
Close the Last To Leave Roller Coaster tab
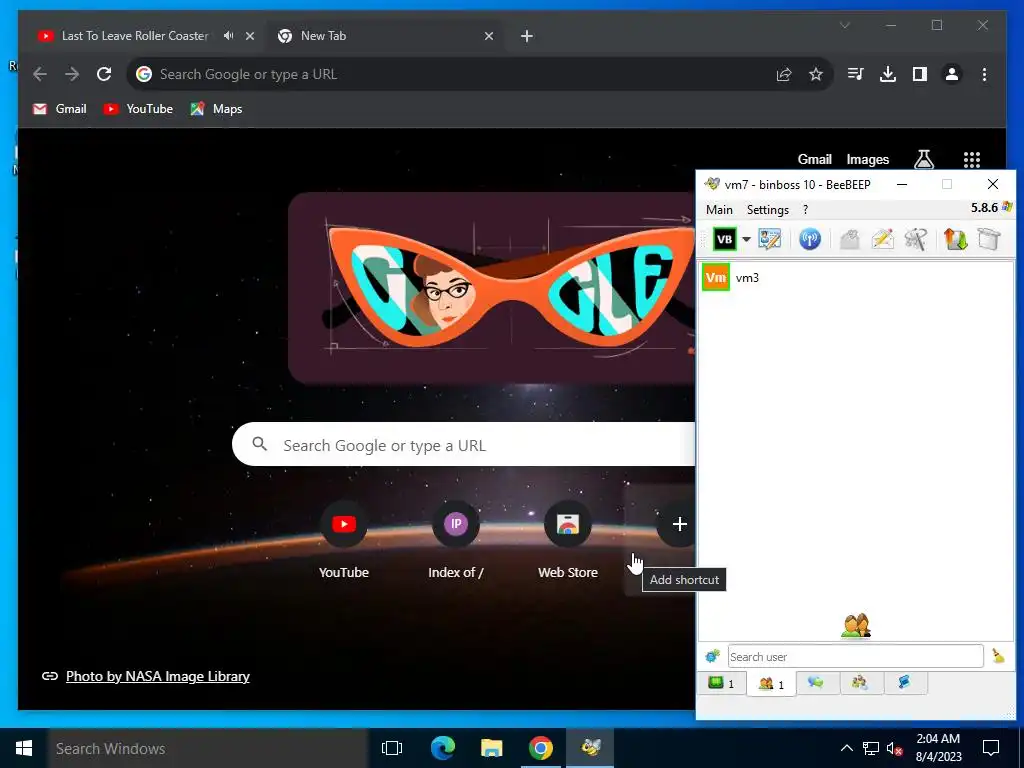tap(249, 36)
